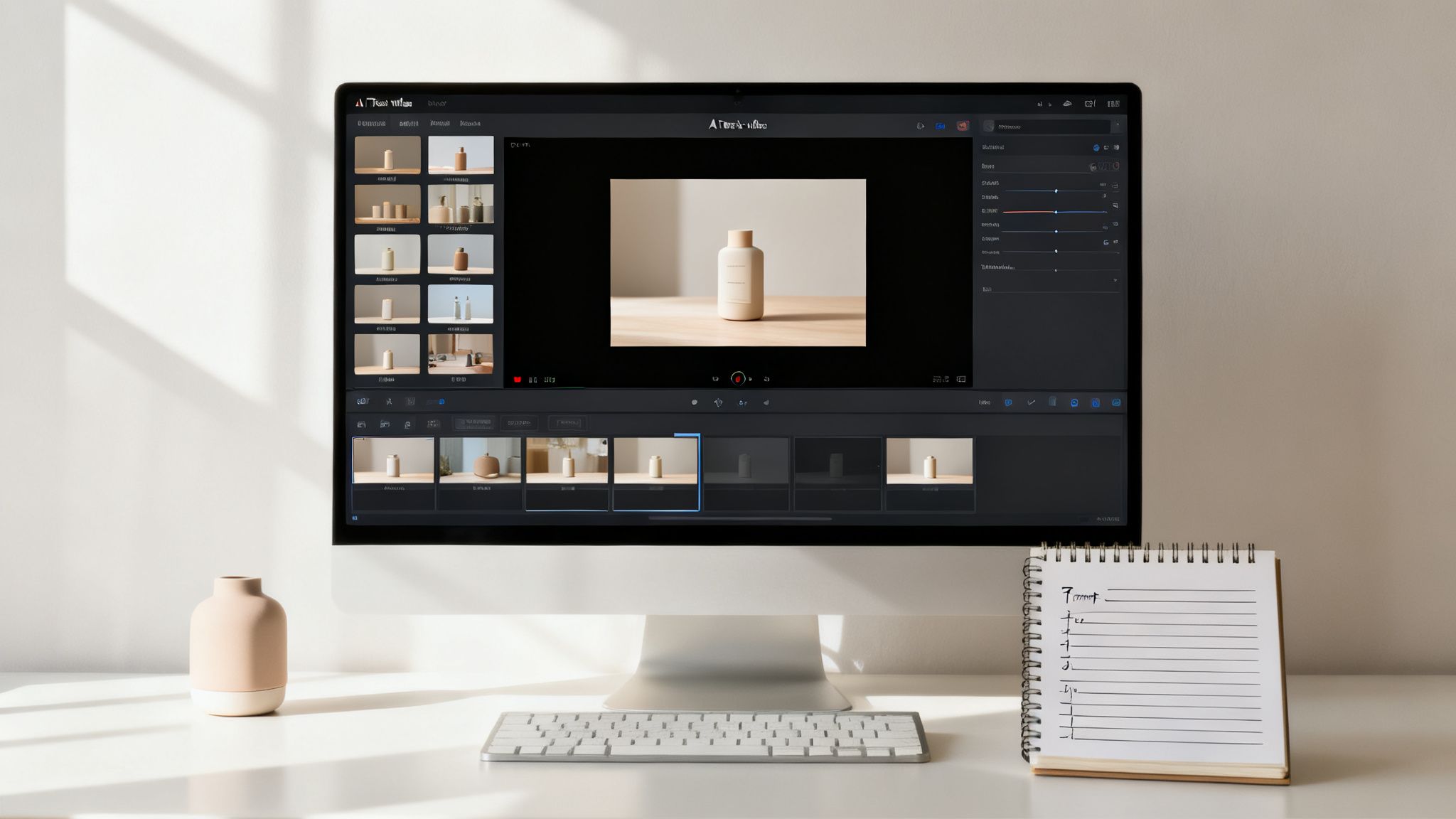The width and height of the screenshot is (1456, 819).
Task: Switch to the fourth tab above the media library
Action: [469, 124]
